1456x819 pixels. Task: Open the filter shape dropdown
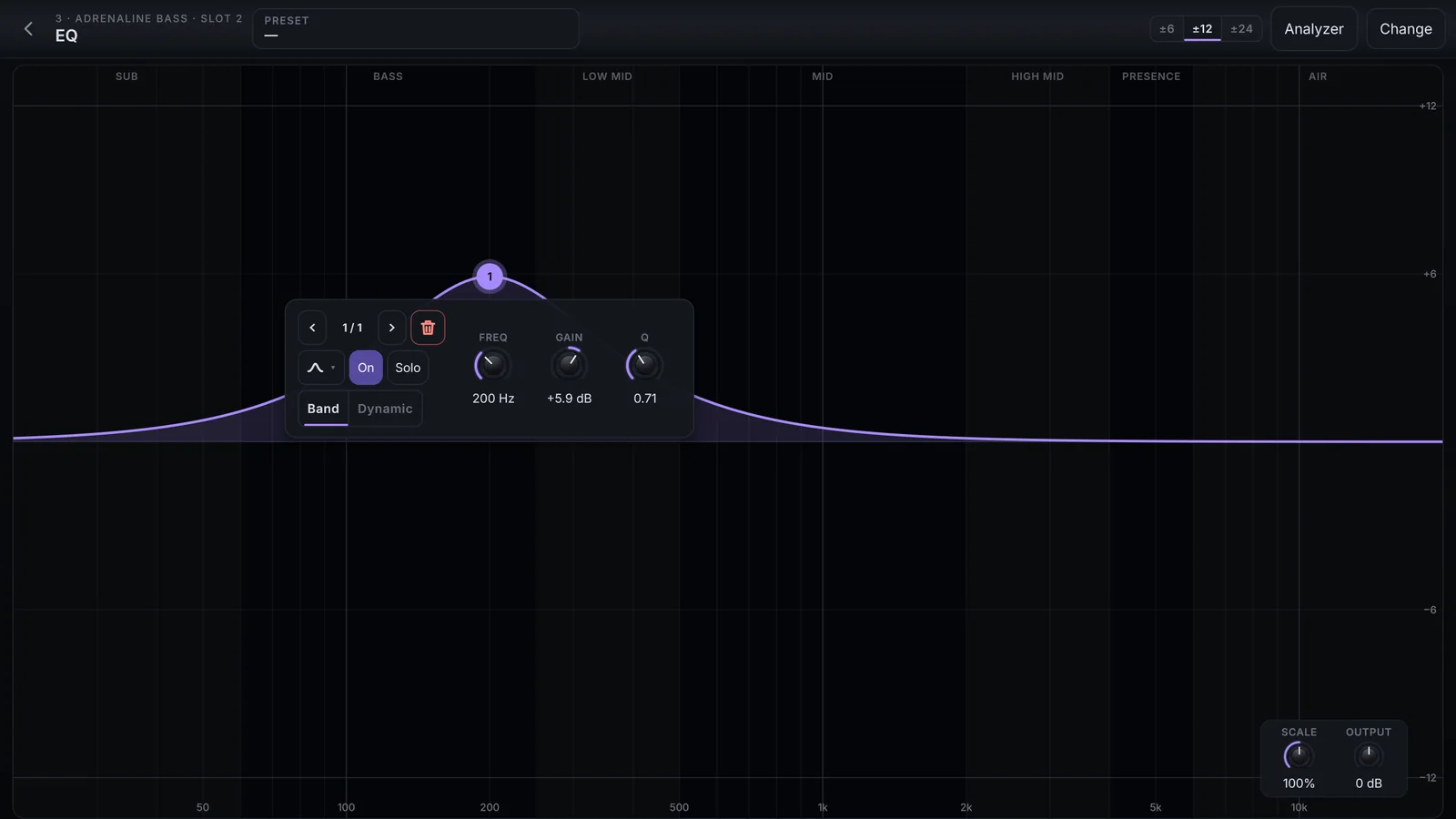tap(321, 368)
